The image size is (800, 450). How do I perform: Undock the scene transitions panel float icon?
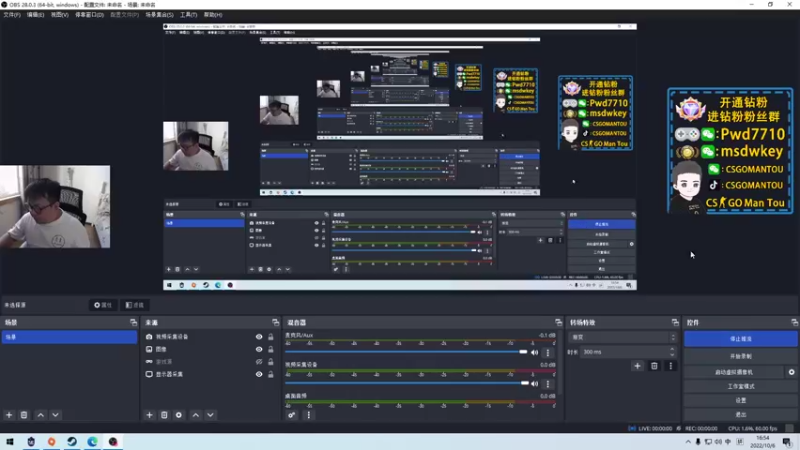[x=675, y=322]
